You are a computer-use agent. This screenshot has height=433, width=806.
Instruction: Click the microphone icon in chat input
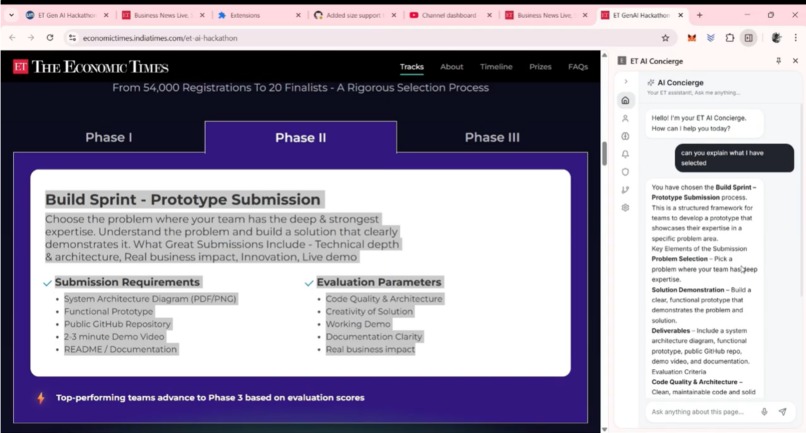tap(764, 411)
